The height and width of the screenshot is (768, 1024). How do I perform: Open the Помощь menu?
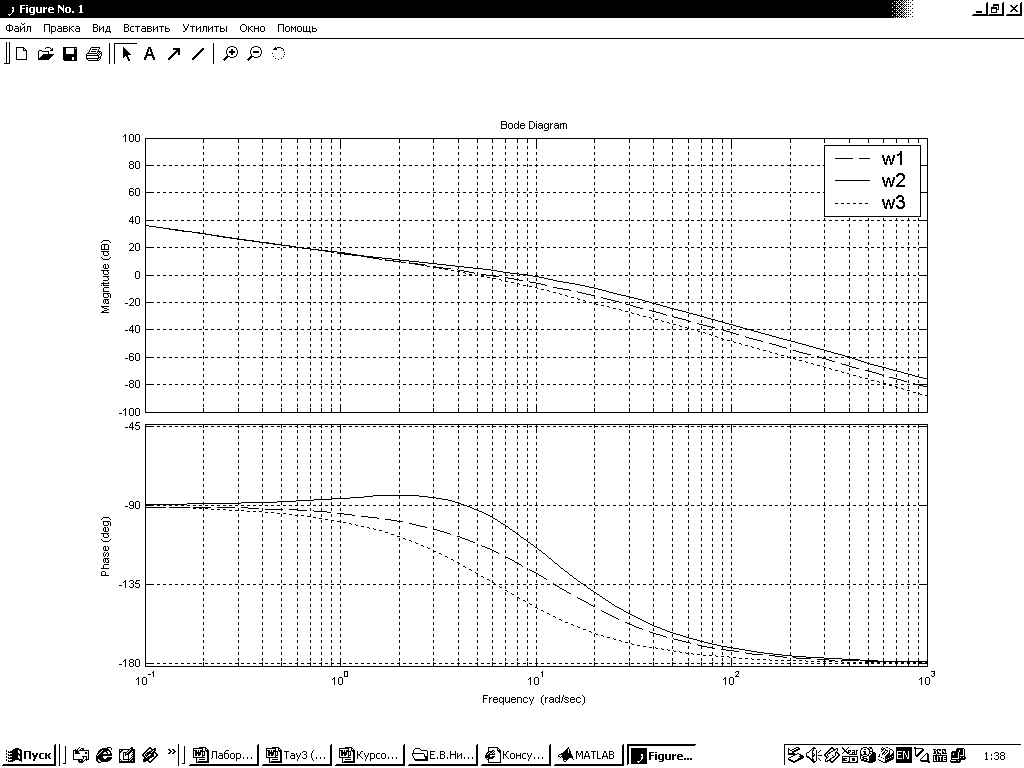[297, 28]
